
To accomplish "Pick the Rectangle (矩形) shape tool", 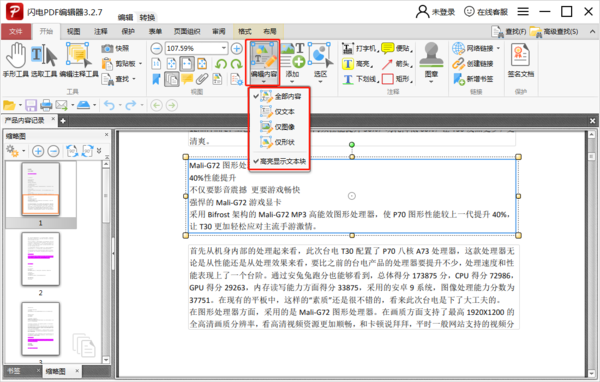I will 397,79.
